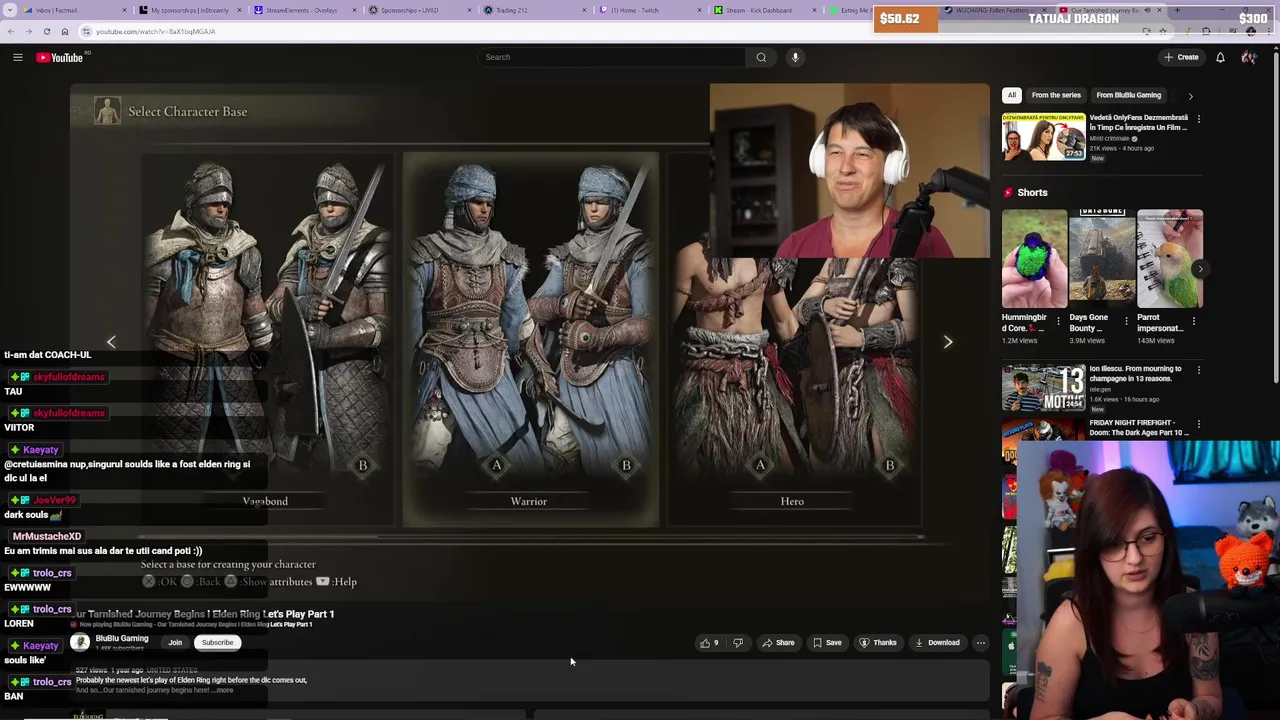Expand description with the ...more link
The height and width of the screenshot is (720, 1280).
click(x=224, y=690)
